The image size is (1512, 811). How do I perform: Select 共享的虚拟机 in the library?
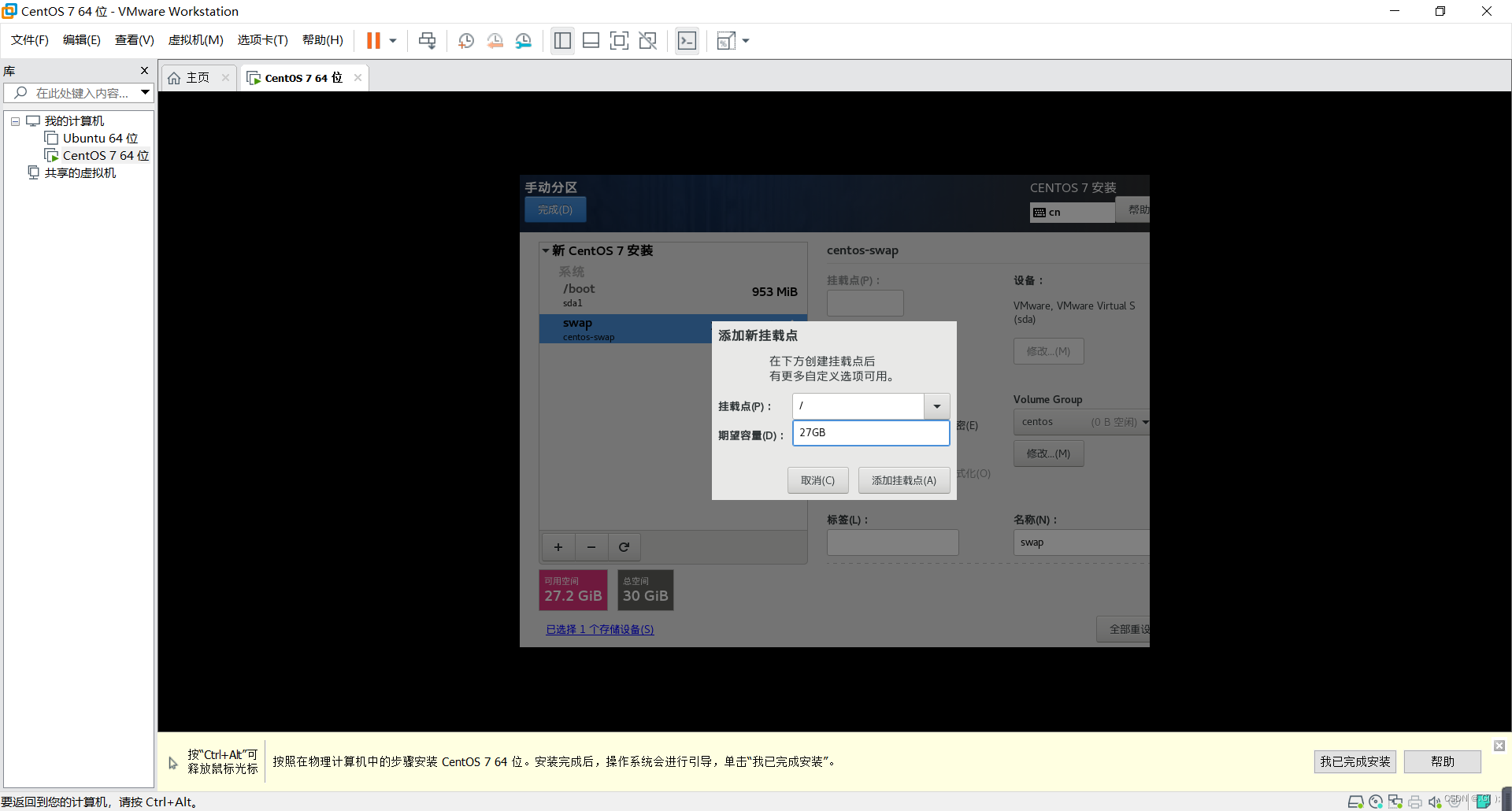coord(72,173)
